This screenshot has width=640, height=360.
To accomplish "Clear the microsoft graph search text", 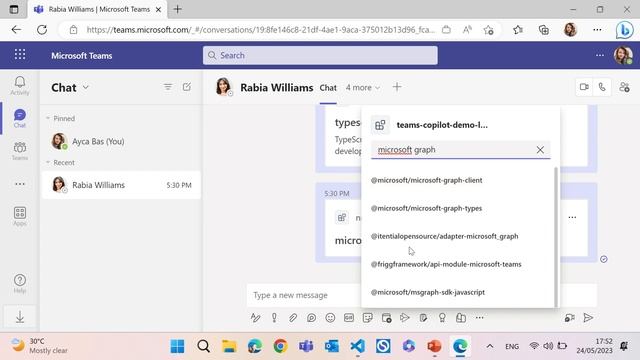I will pyautogui.click(x=540, y=150).
